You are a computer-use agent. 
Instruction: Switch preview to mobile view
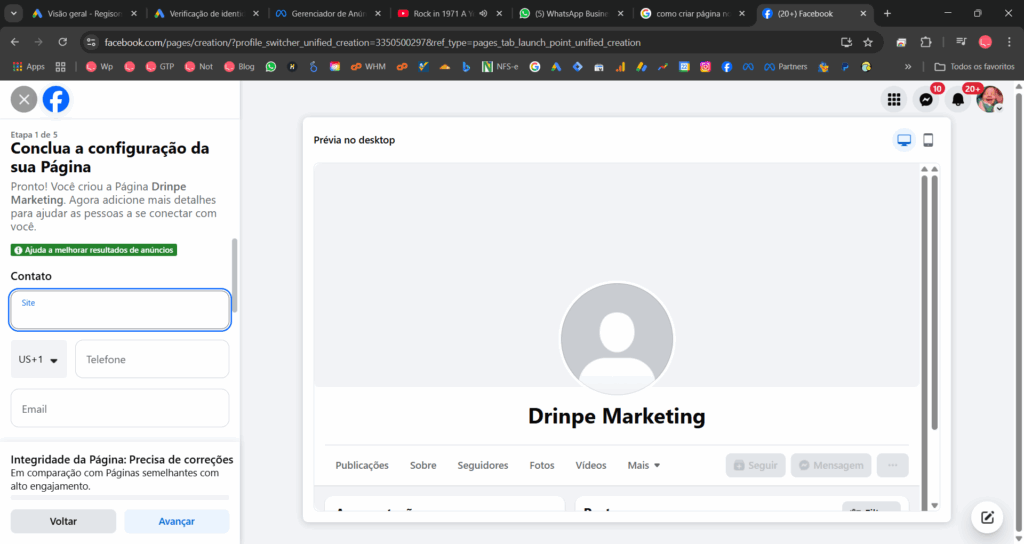(x=928, y=140)
